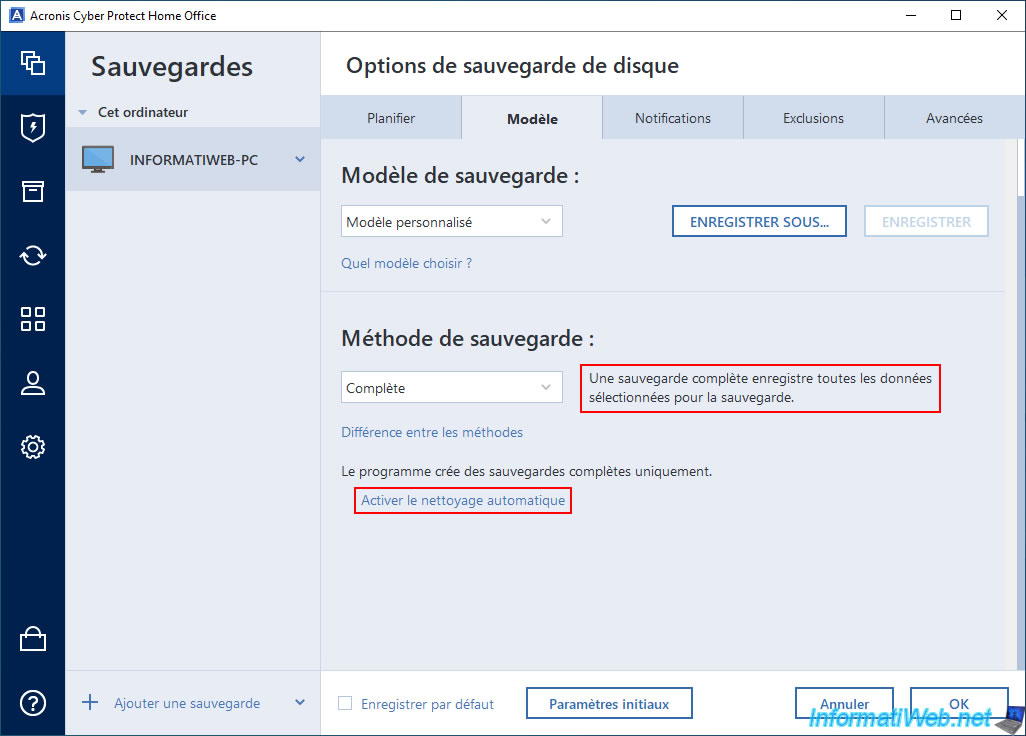Image resolution: width=1026 pixels, height=736 pixels.
Task: Open the store shopping bag icon
Action: click(x=33, y=639)
